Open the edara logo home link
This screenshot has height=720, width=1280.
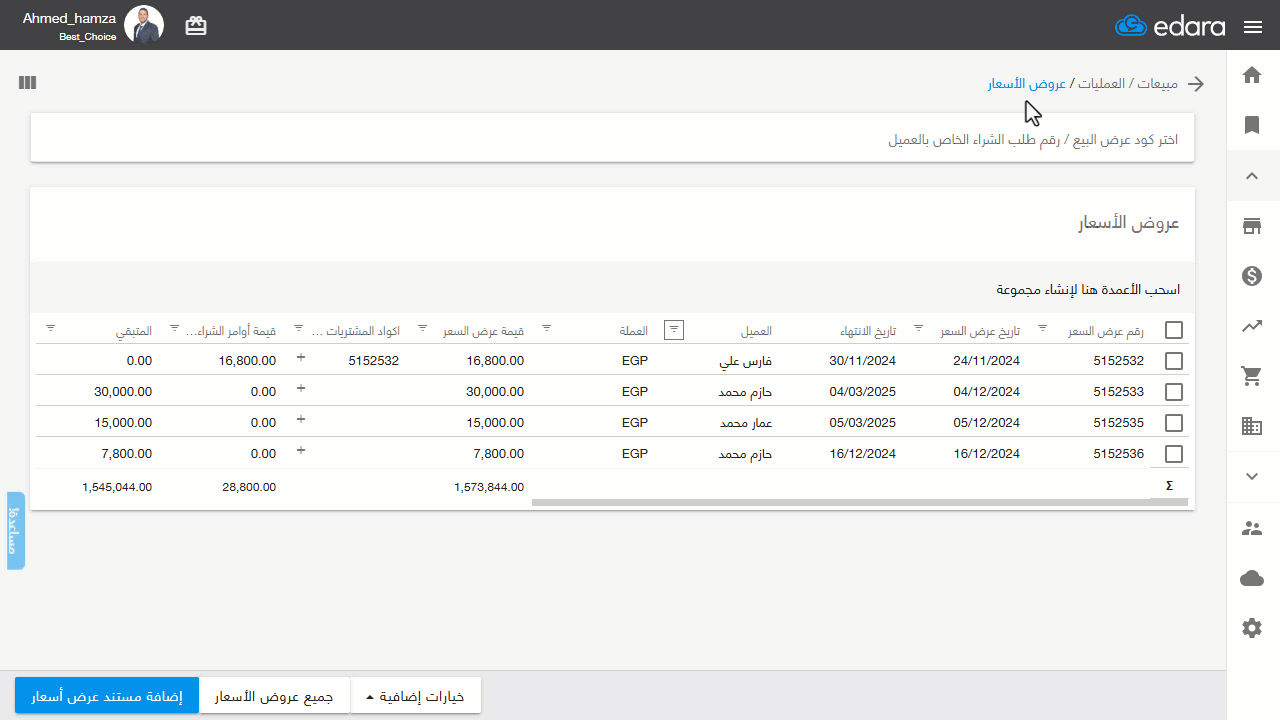click(x=1170, y=26)
